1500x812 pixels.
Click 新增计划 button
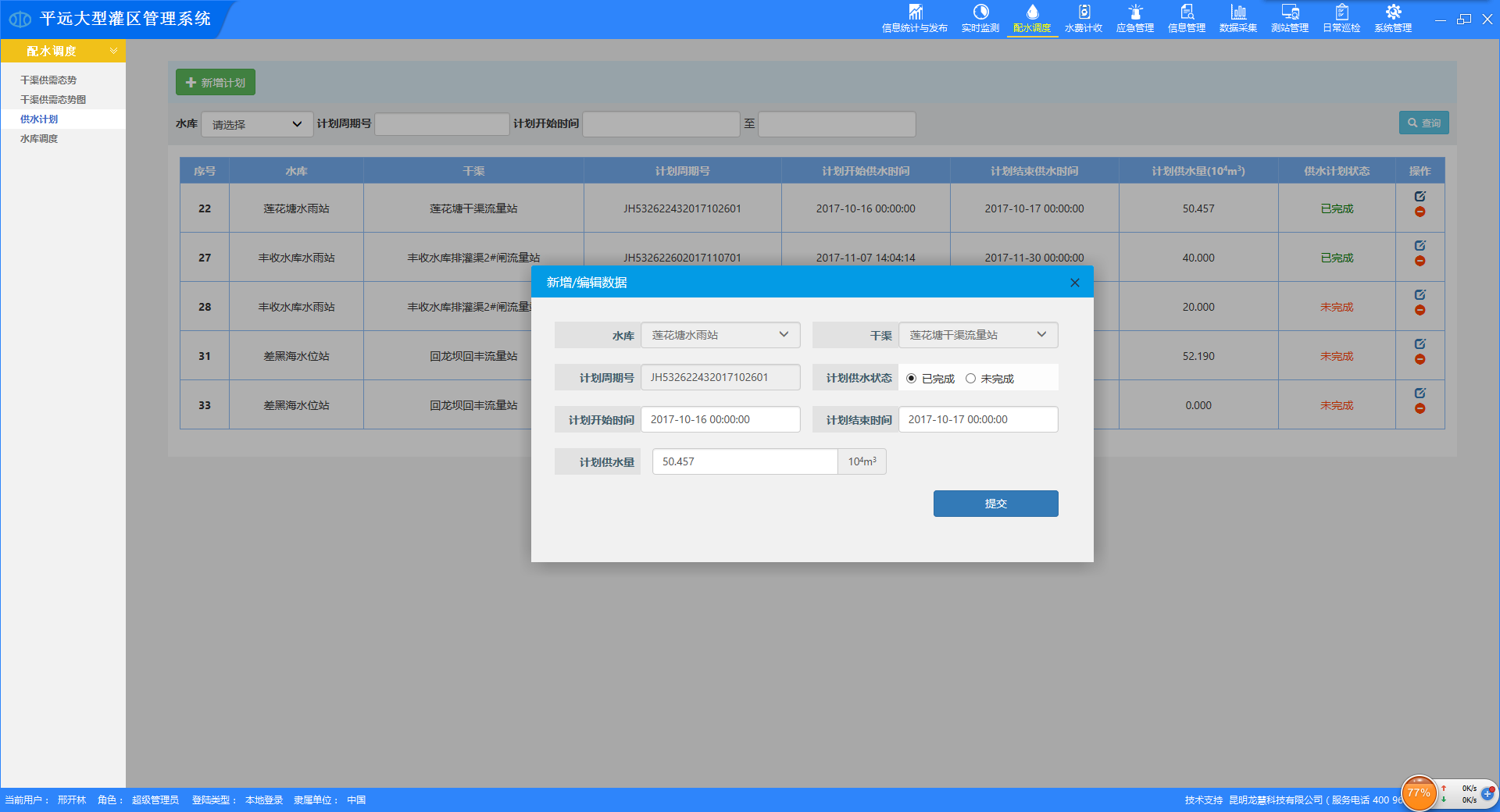tap(216, 83)
